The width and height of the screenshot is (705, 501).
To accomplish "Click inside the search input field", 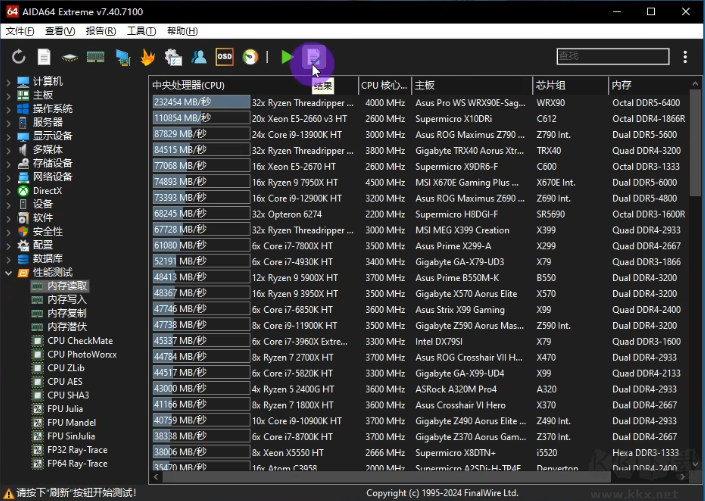I will (613, 56).
